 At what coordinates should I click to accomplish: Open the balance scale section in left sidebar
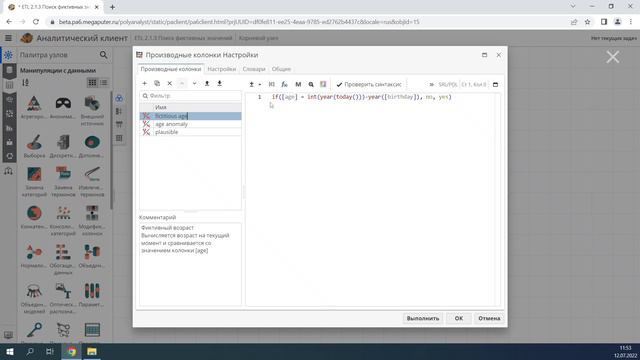click(x=9, y=171)
